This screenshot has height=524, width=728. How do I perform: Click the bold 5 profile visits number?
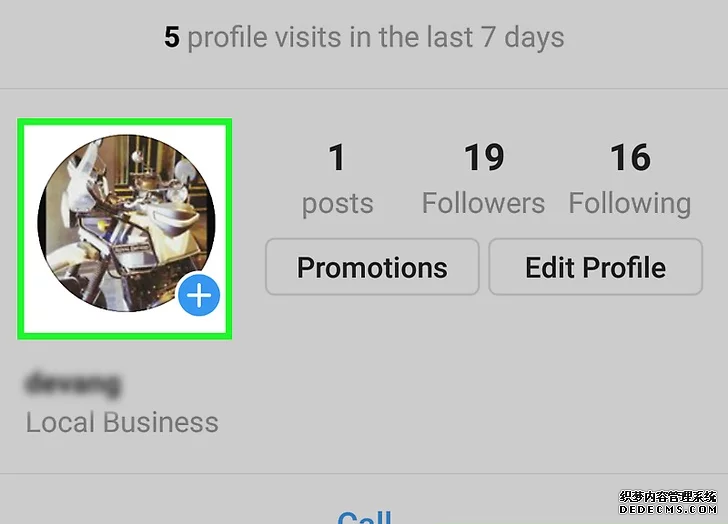172,37
